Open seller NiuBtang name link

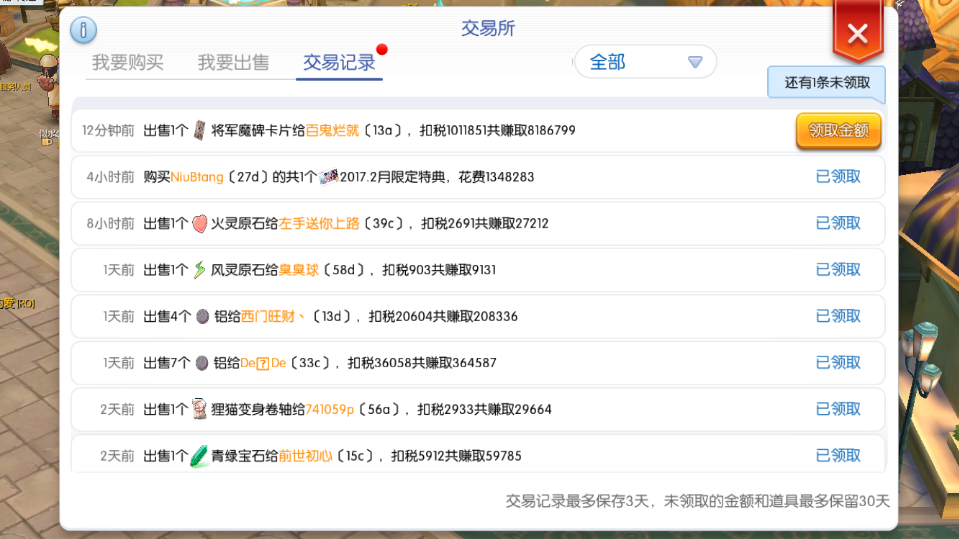click(197, 177)
